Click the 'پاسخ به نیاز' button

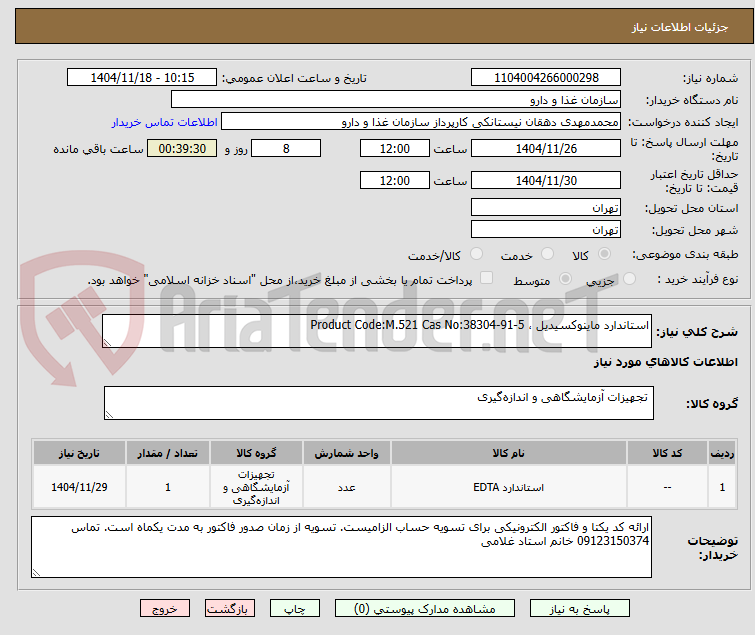[x=579, y=609]
